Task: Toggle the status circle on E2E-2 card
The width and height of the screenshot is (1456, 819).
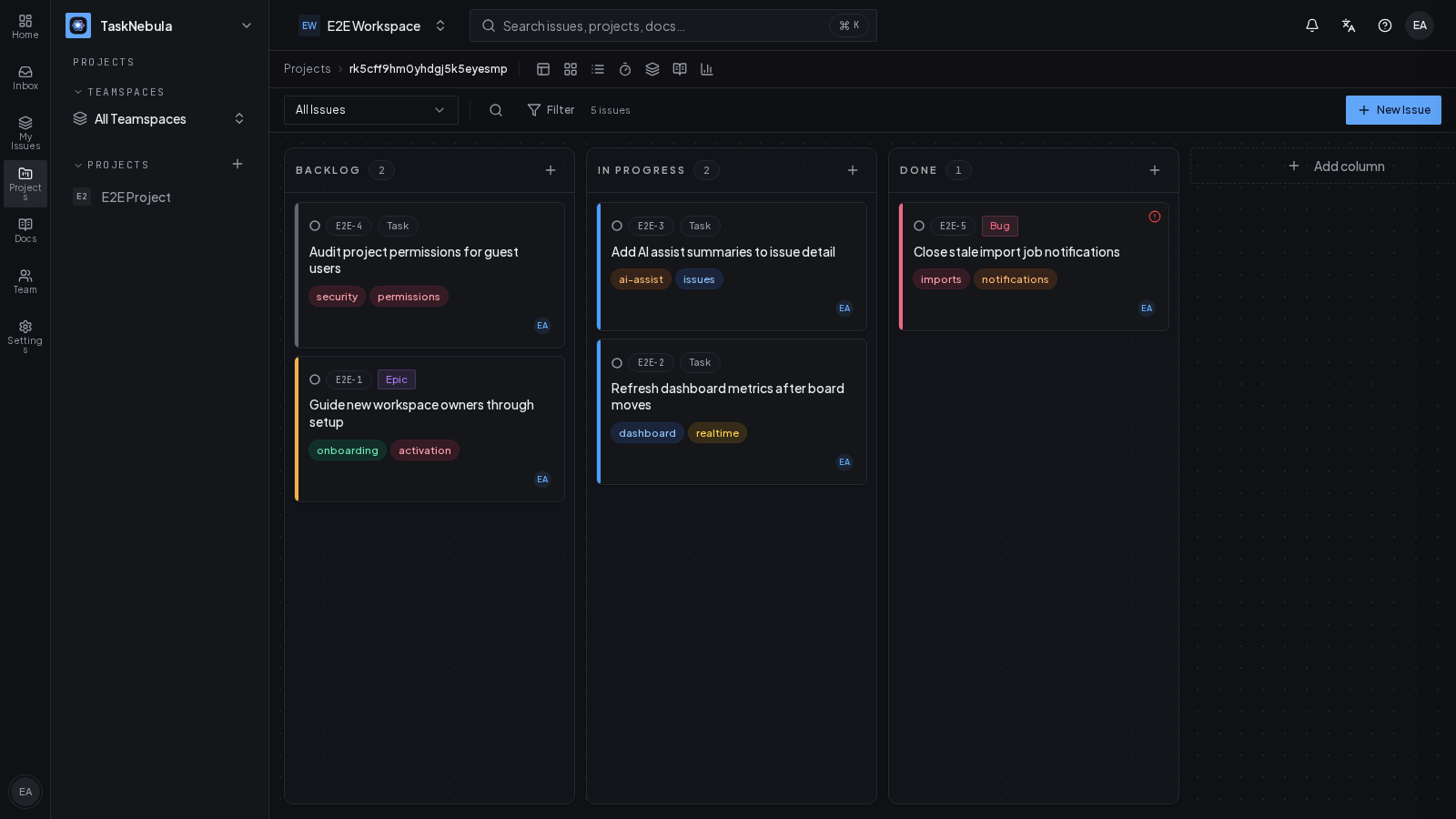Action: point(617,363)
